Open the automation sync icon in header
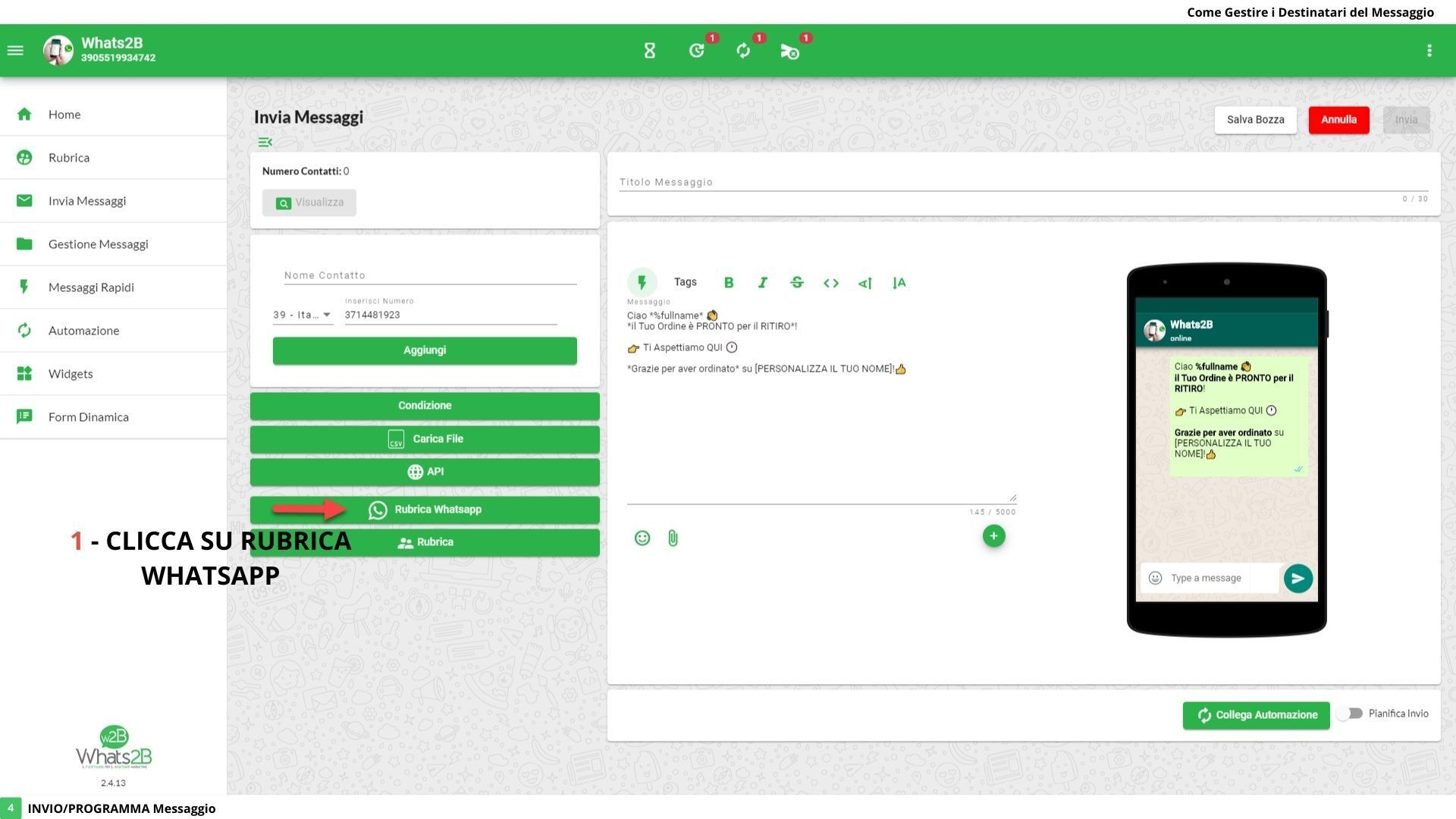 [x=743, y=51]
